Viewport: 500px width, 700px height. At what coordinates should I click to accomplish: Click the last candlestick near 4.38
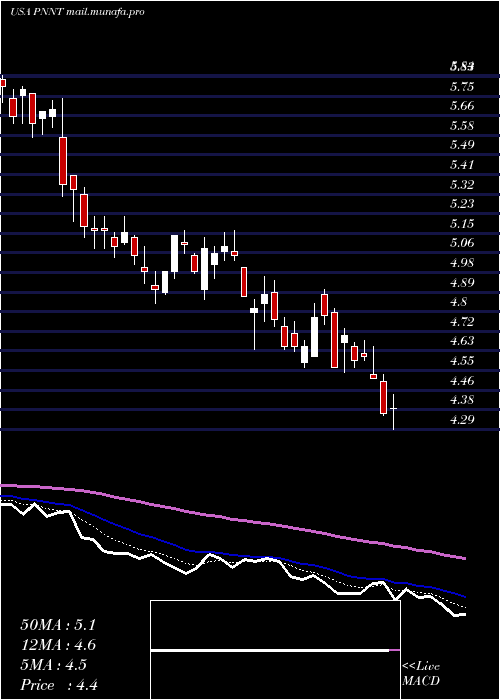[393, 412]
